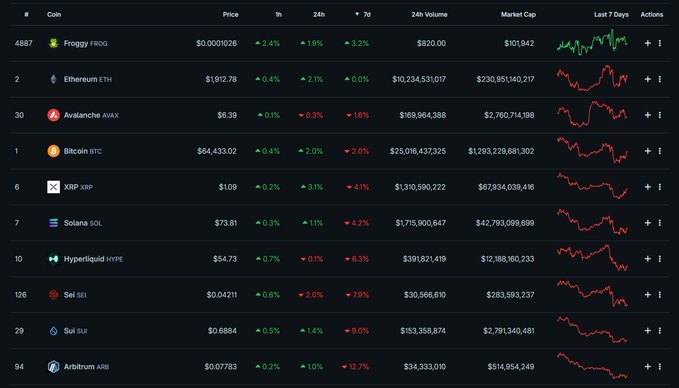Add Sei using its plus icon
Screen dimensions: 679x388
pyautogui.click(x=647, y=294)
